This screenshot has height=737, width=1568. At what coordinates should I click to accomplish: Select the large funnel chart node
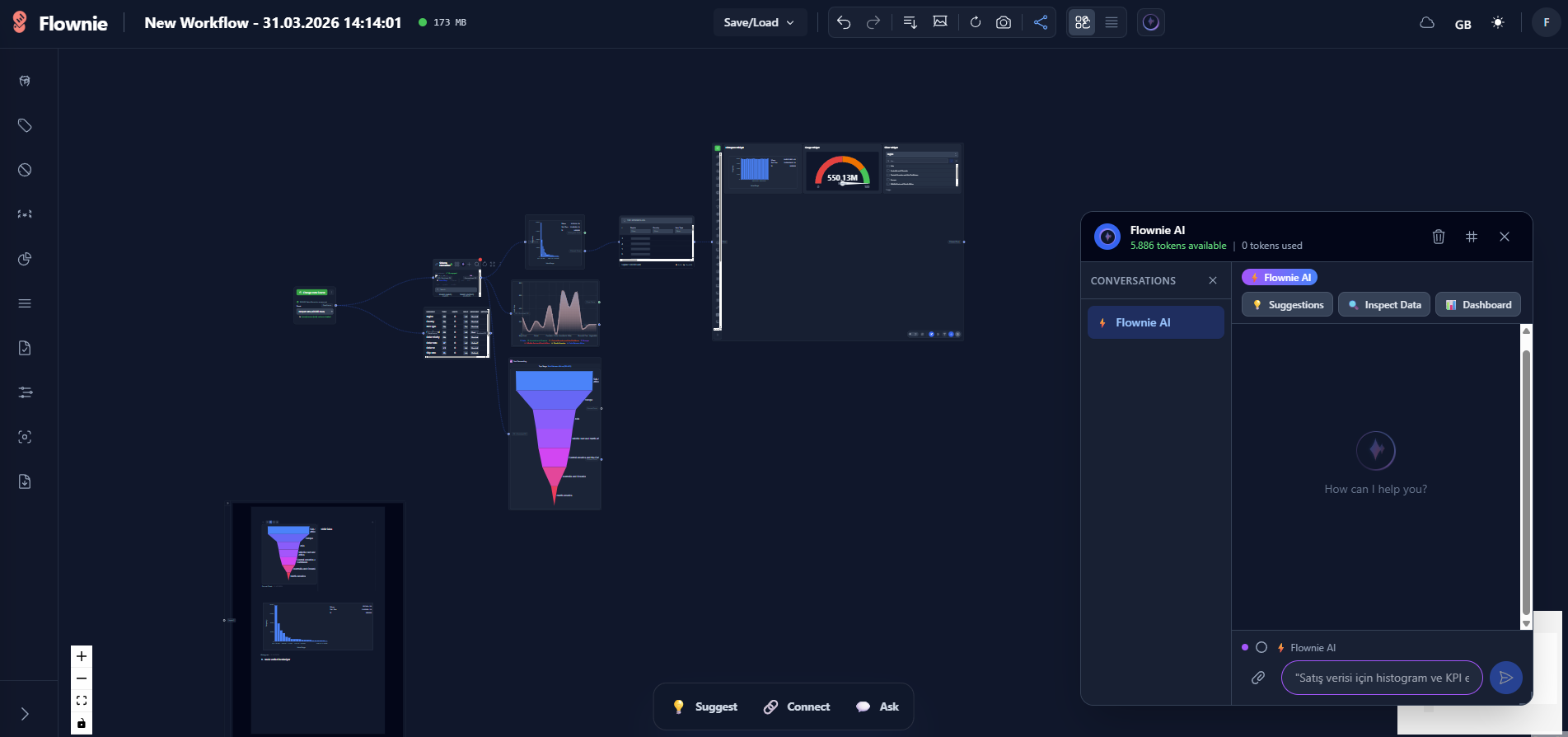click(x=555, y=434)
